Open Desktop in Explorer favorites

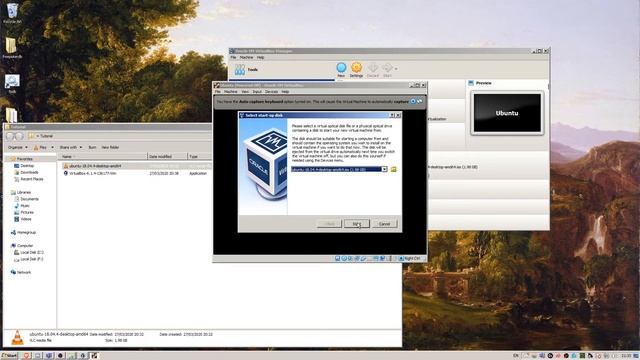27,166
